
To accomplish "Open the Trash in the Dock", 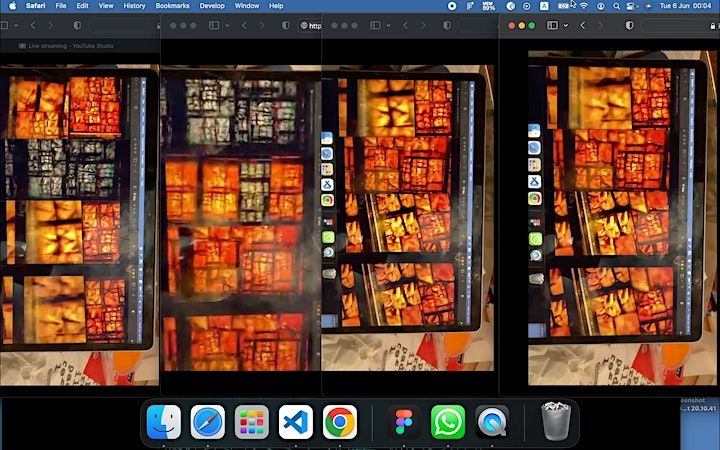I will pyautogui.click(x=555, y=422).
